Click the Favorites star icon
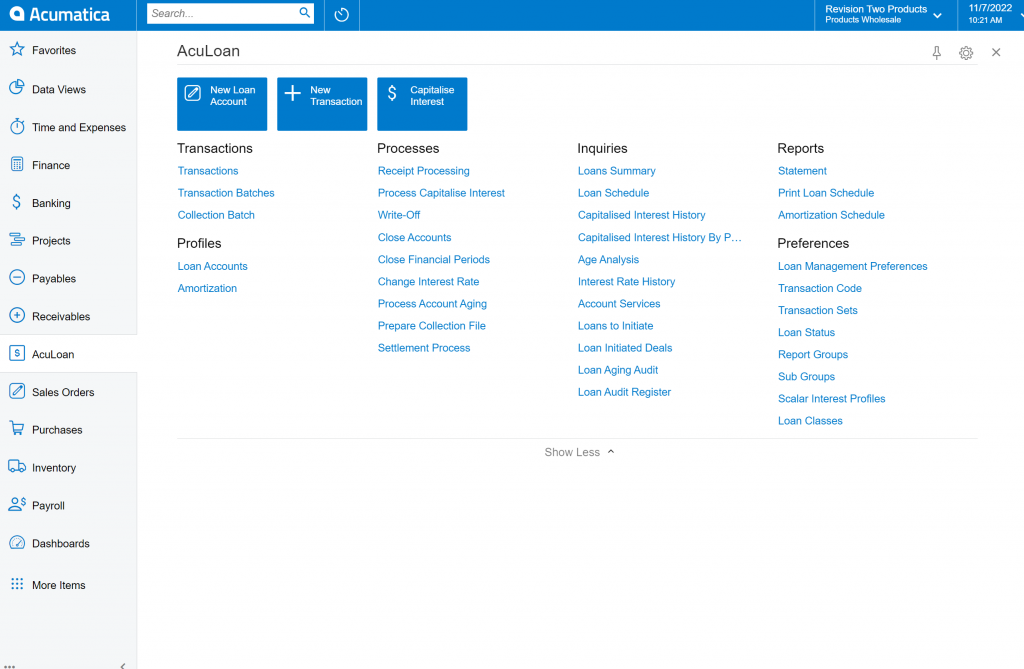 (17, 50)
